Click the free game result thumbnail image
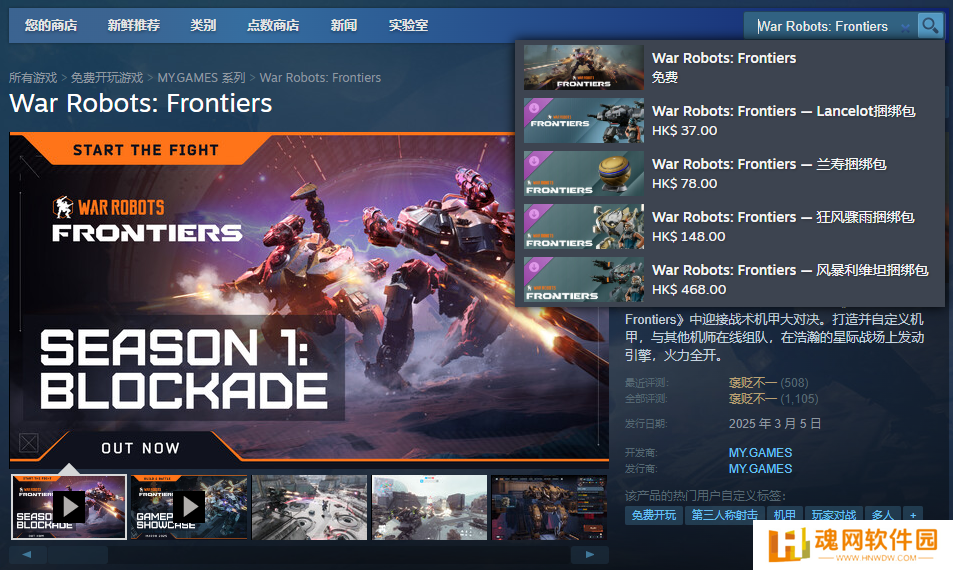 tap(583, 67)
